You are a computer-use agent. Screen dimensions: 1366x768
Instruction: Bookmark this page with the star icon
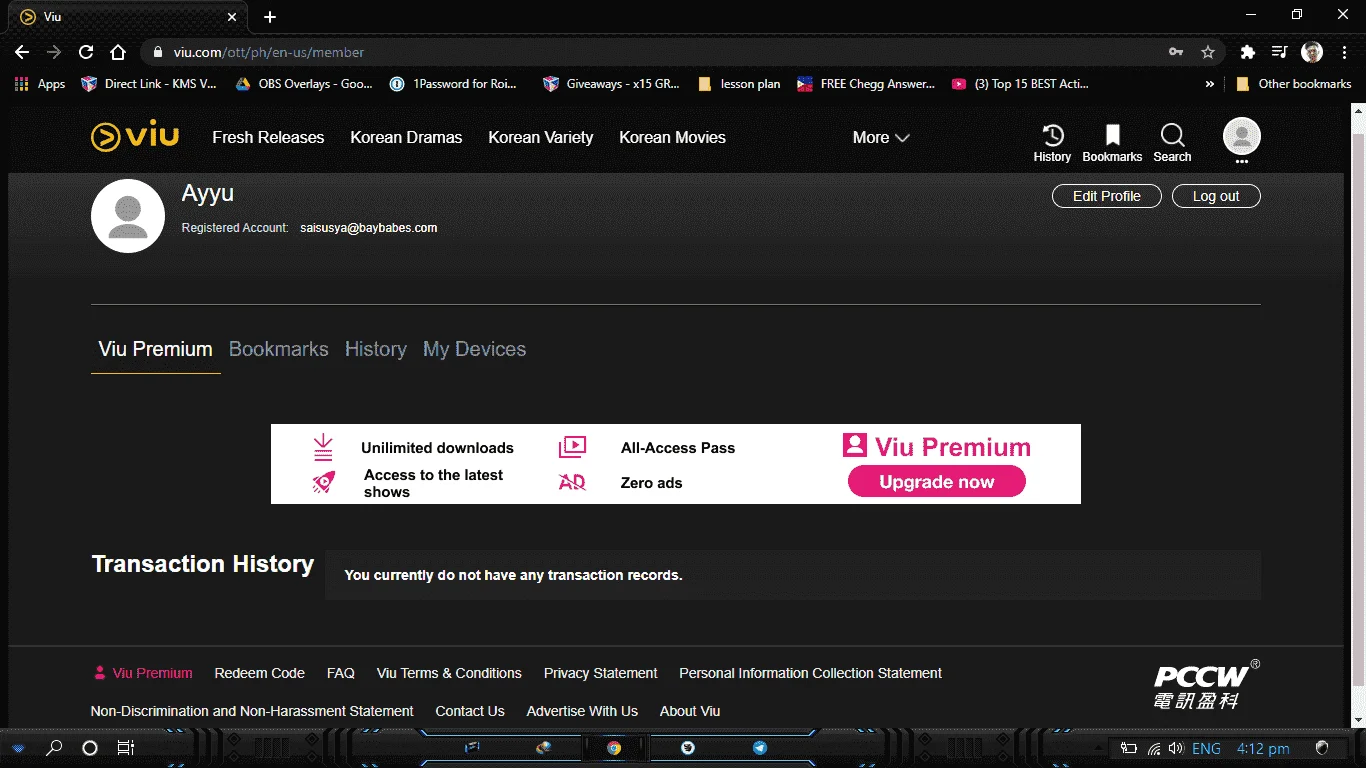pyautogui.click(x=1208, y=52)
